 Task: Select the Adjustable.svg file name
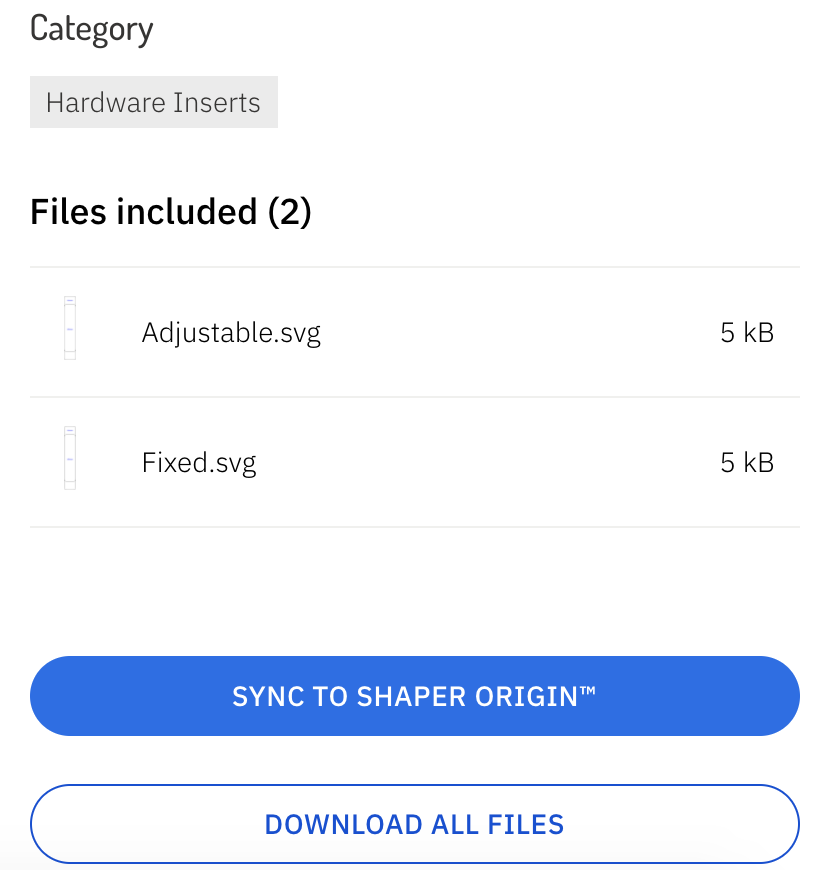pyautogui.click(x=231, y=332)
